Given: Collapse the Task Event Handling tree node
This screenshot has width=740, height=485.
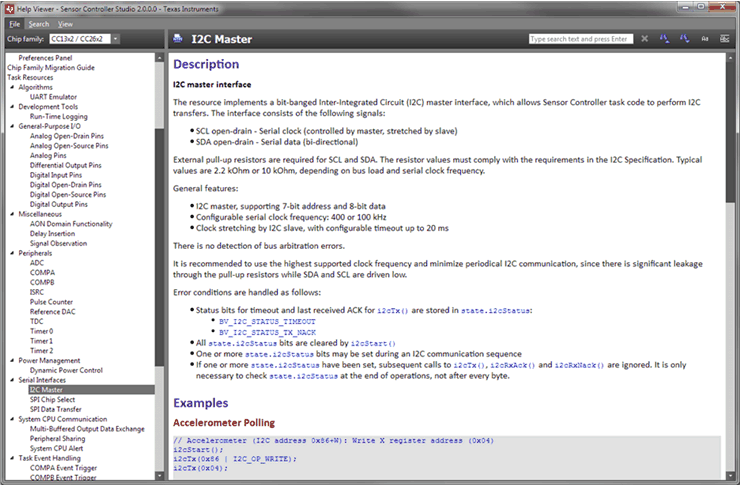Looking at the screenshot, I should tap(12, 458).
